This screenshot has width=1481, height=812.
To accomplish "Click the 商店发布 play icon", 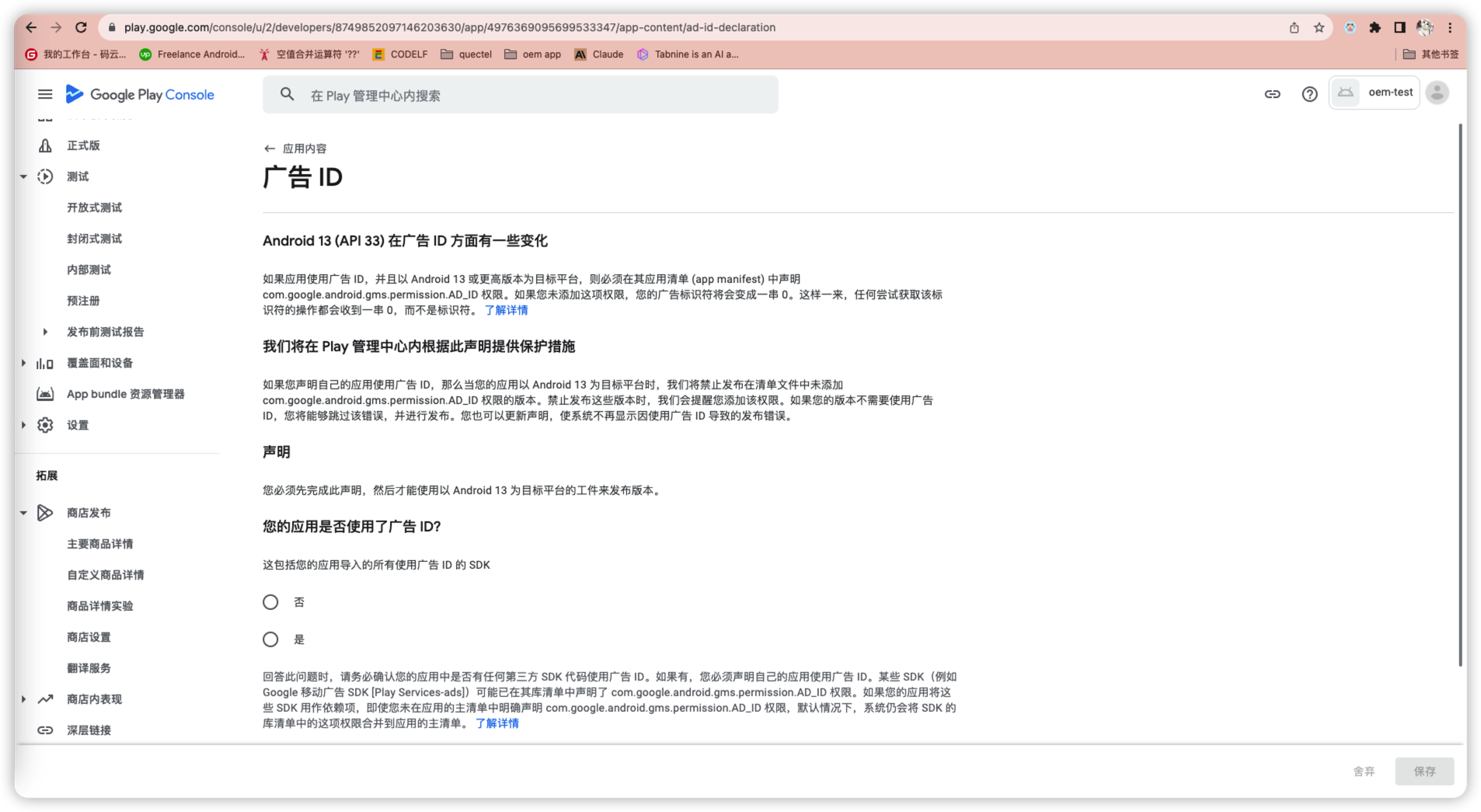I will [45, 513].
